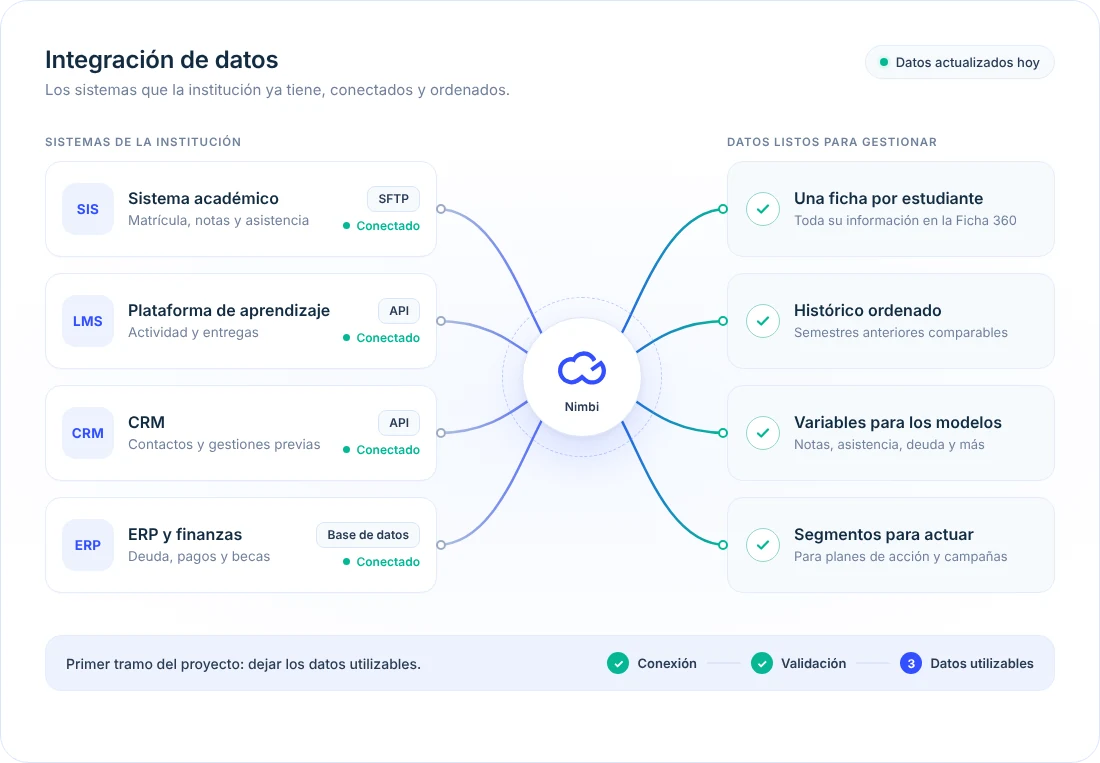The height and width of the screenshot is (763, 1100).
Task: Click Actividad y entregas description
Action: pyautogui.click(x=194, y=332)
